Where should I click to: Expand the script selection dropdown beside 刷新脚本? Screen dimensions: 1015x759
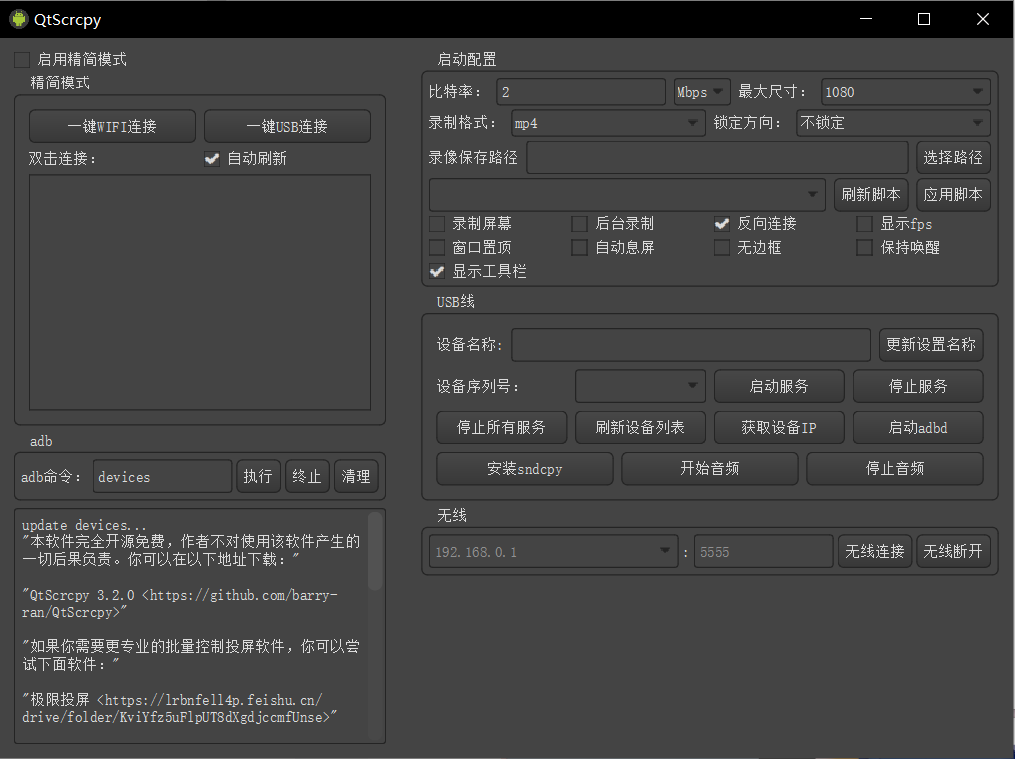click(627, 194)
